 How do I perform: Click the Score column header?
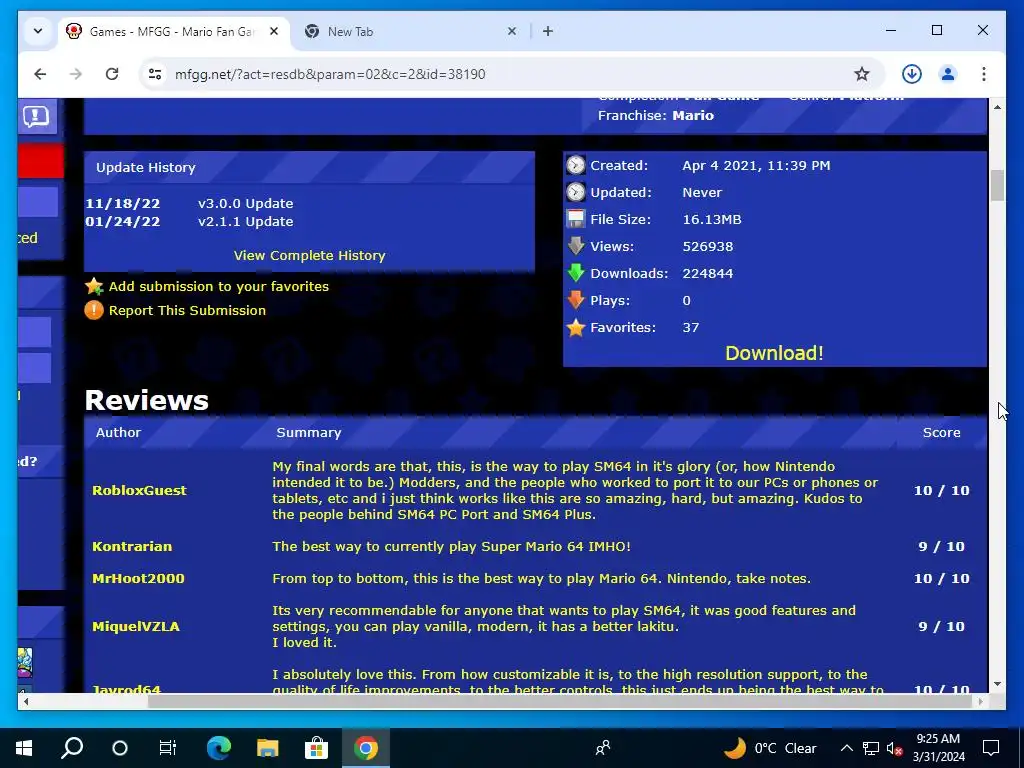941,432
